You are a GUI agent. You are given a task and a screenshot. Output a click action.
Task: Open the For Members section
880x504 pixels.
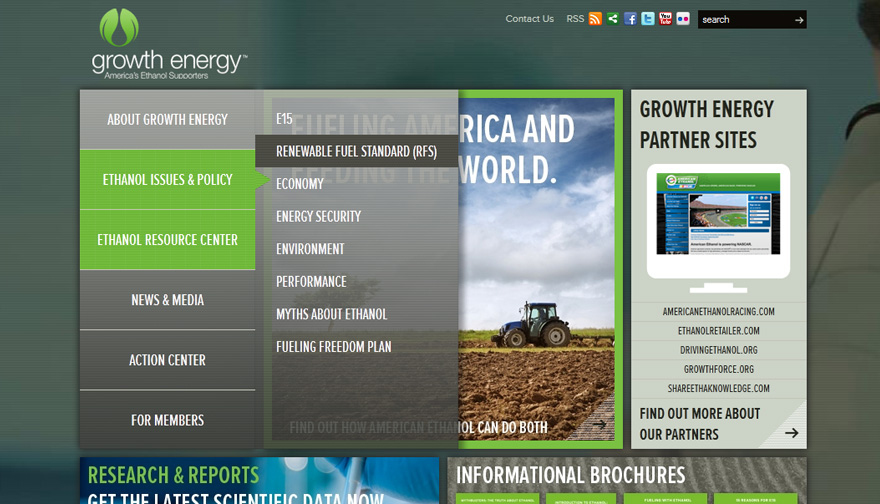click(x=167, y=420)
